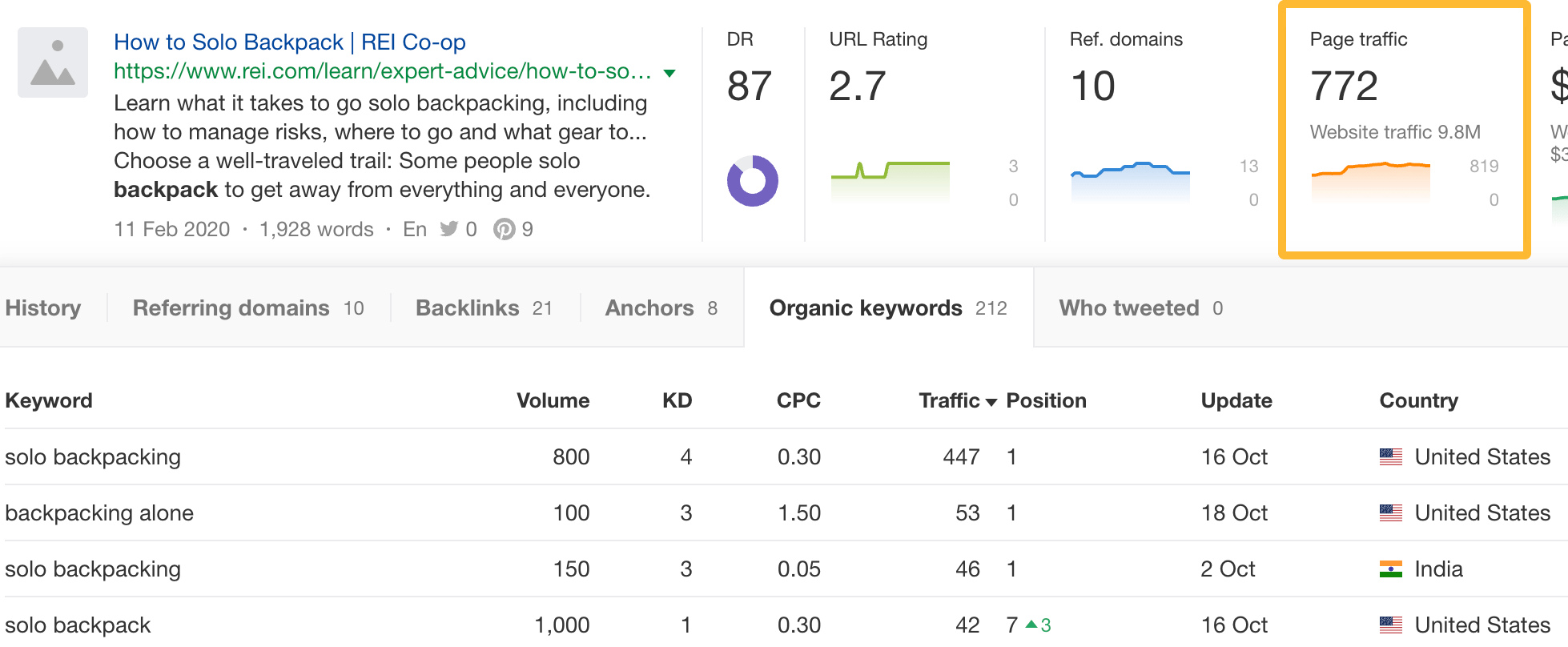Expand the URL dropdown arrow next to rei.com link
The width and height of the screenshot is (1568, 647).
click(x=669, y=72)
